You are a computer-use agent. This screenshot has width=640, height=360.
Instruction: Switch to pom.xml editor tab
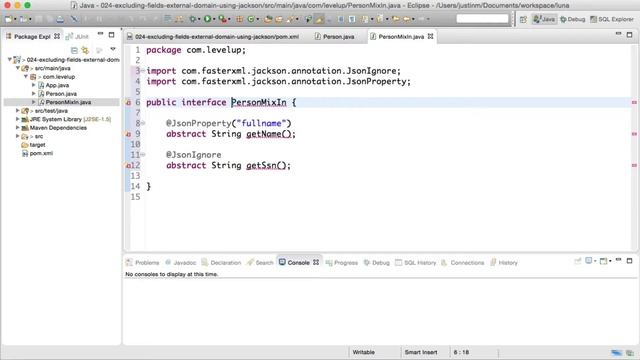[x=213, y=37]
